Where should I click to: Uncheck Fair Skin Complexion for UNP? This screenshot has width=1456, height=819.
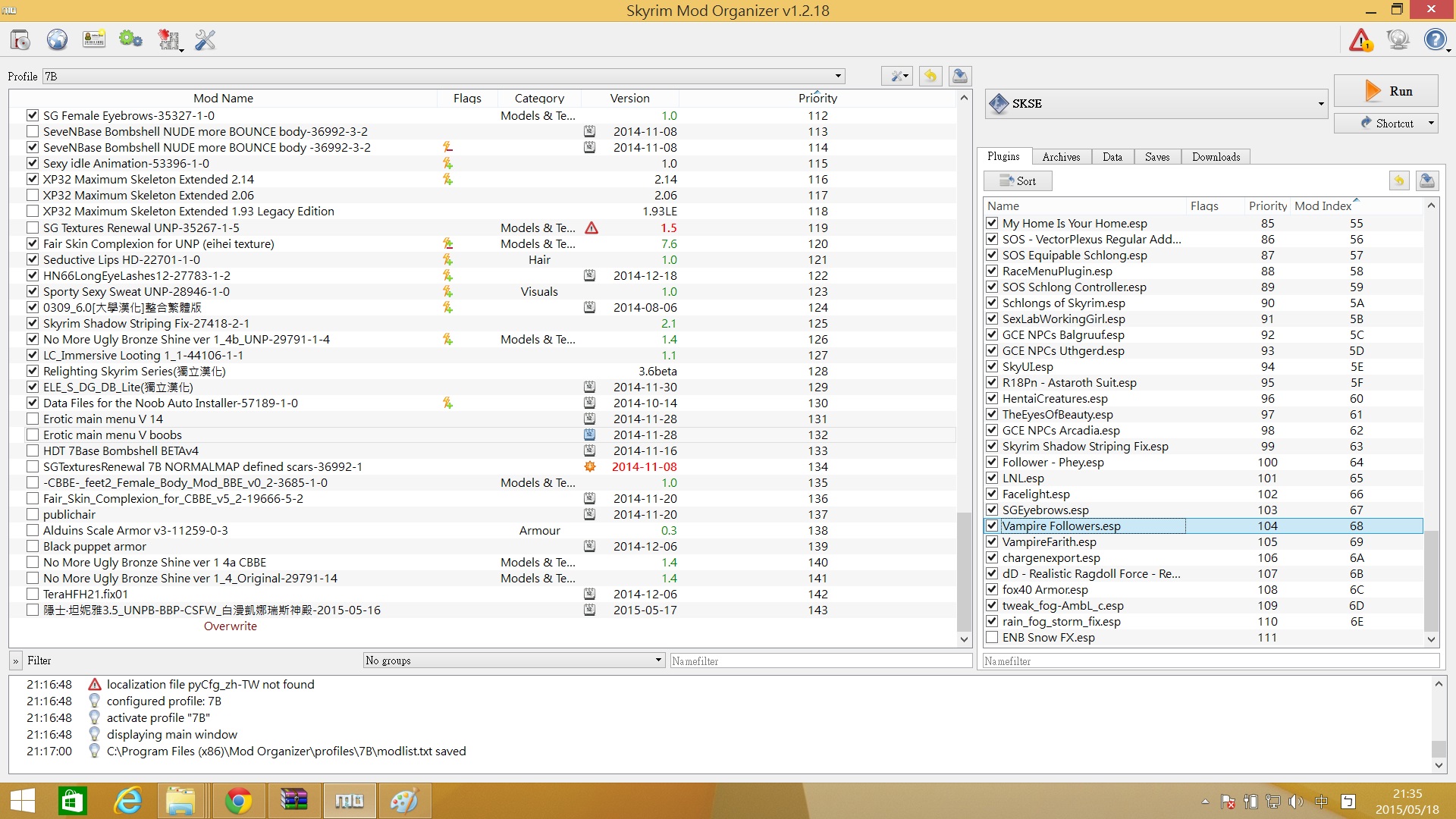(x=32, y=243)
